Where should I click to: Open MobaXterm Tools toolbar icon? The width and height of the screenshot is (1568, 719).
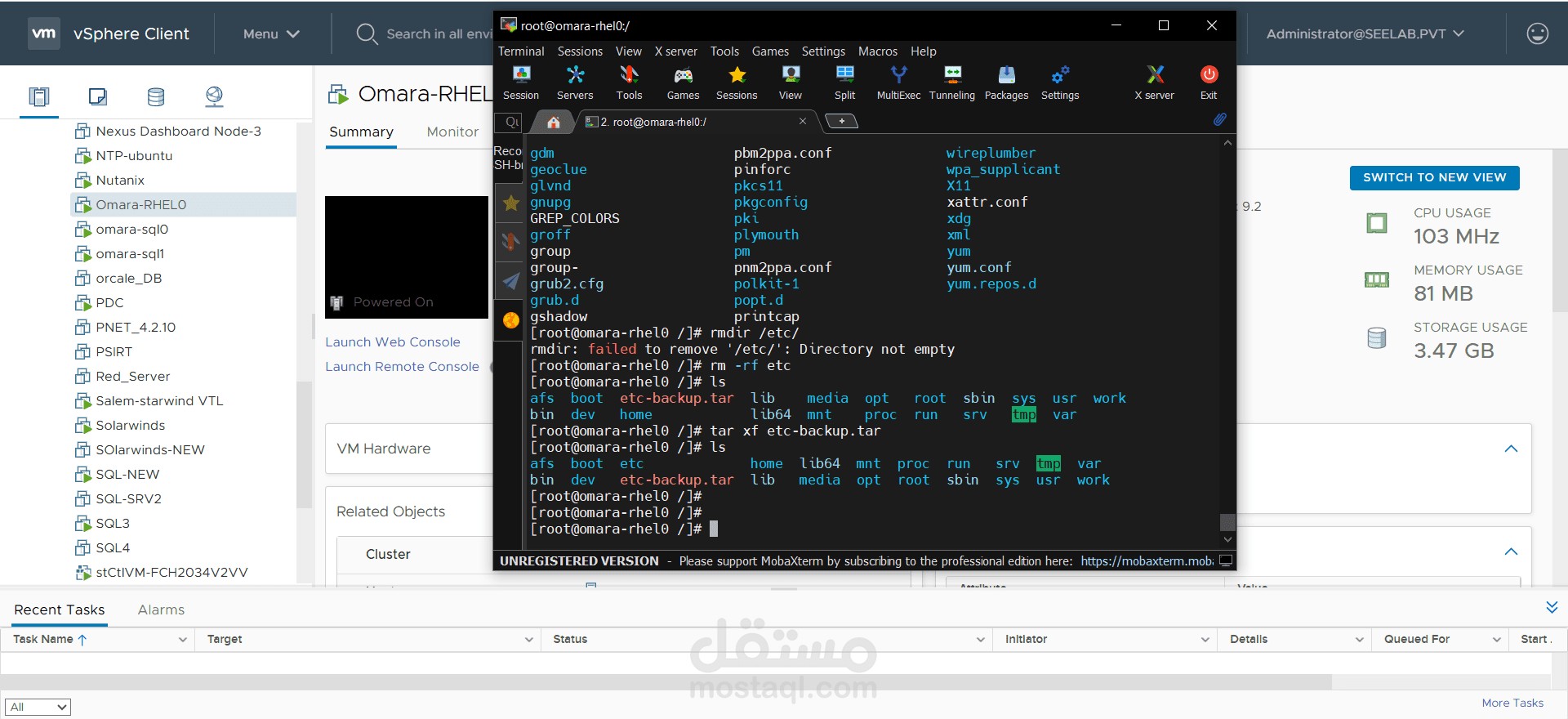[x=629, y=83]
